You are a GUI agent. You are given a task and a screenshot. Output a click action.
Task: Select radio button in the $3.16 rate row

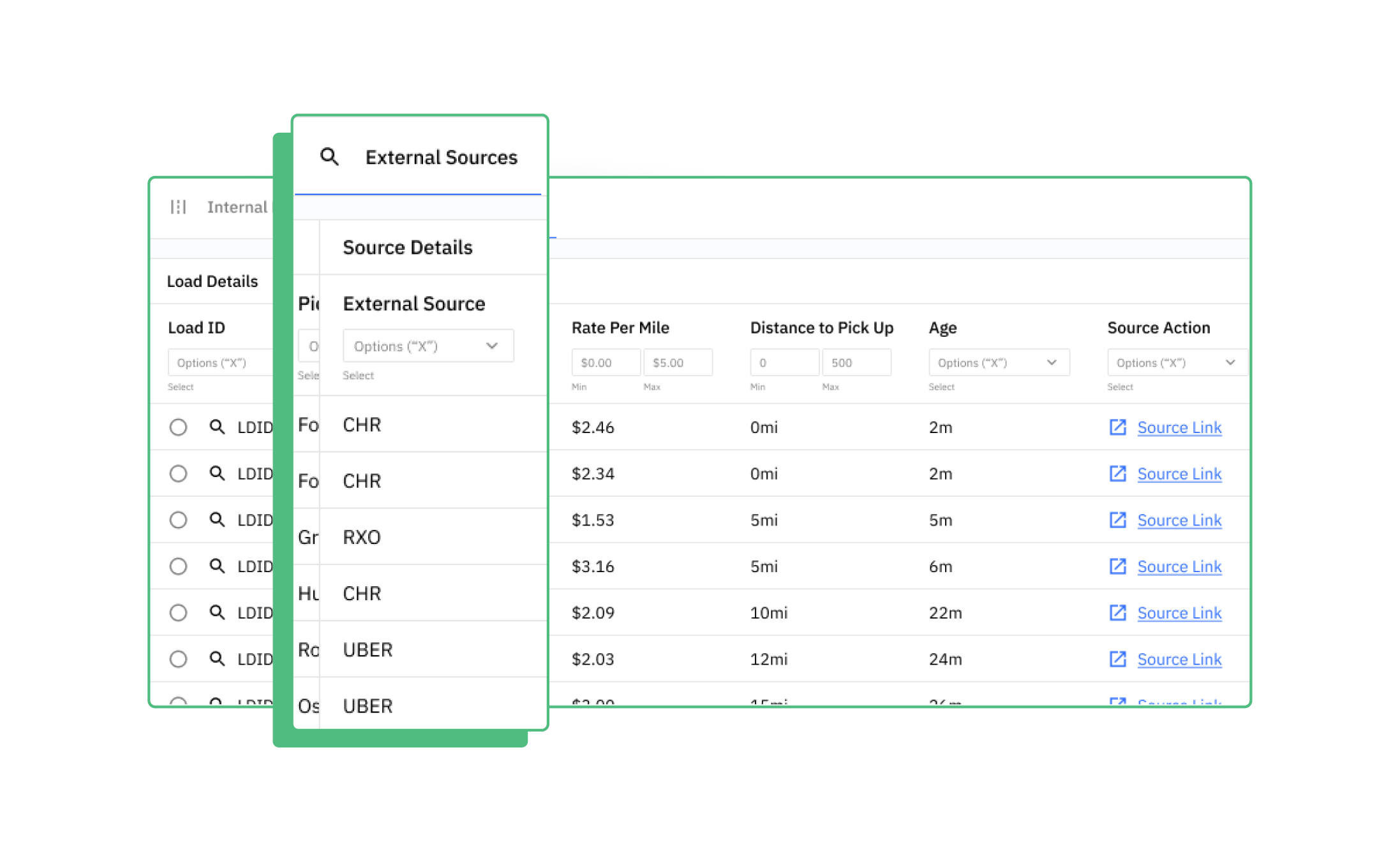pyautogui.click(x=178, y=566)
